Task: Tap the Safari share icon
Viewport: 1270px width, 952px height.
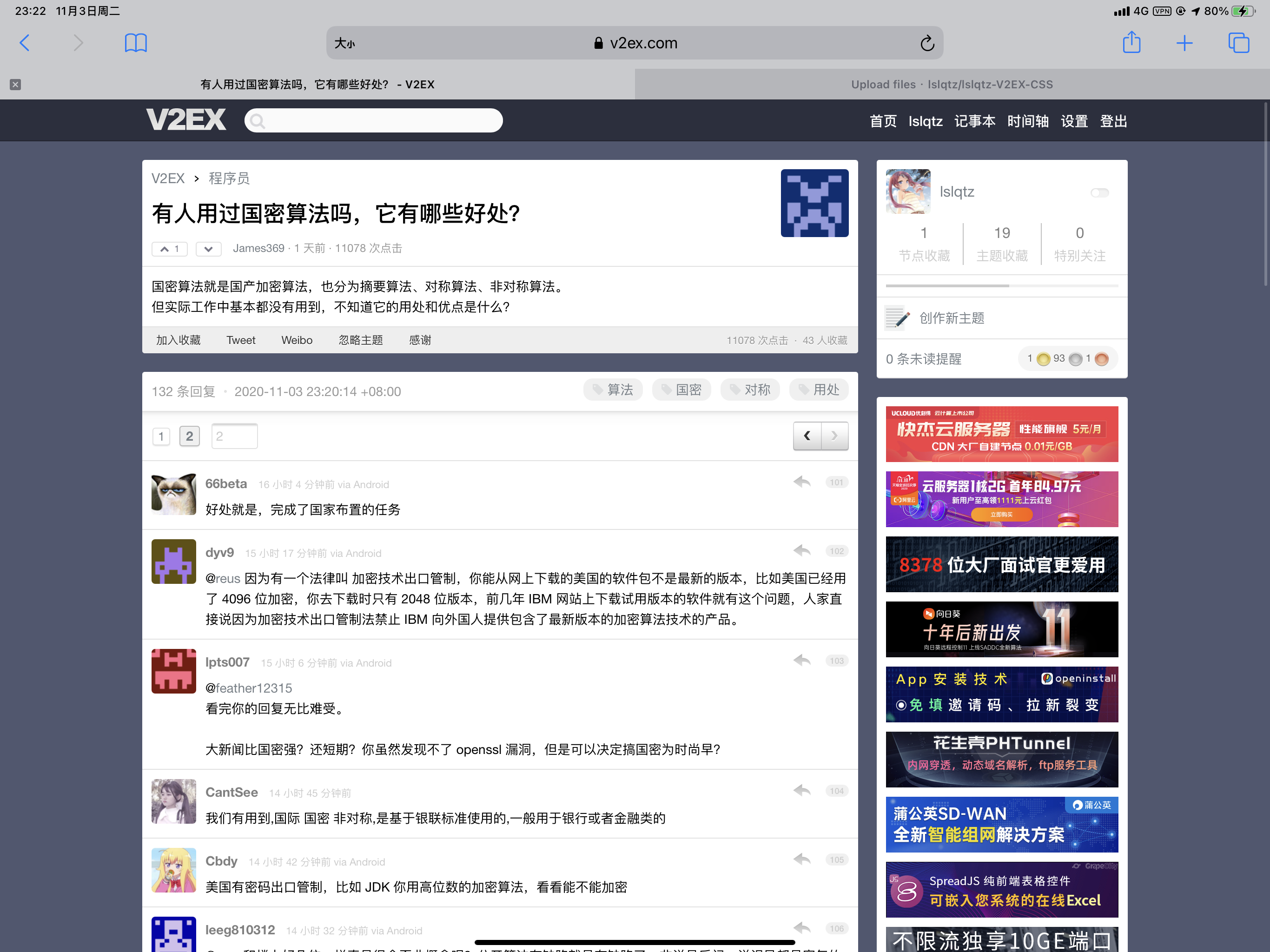Action: [x=1131, y=42]
